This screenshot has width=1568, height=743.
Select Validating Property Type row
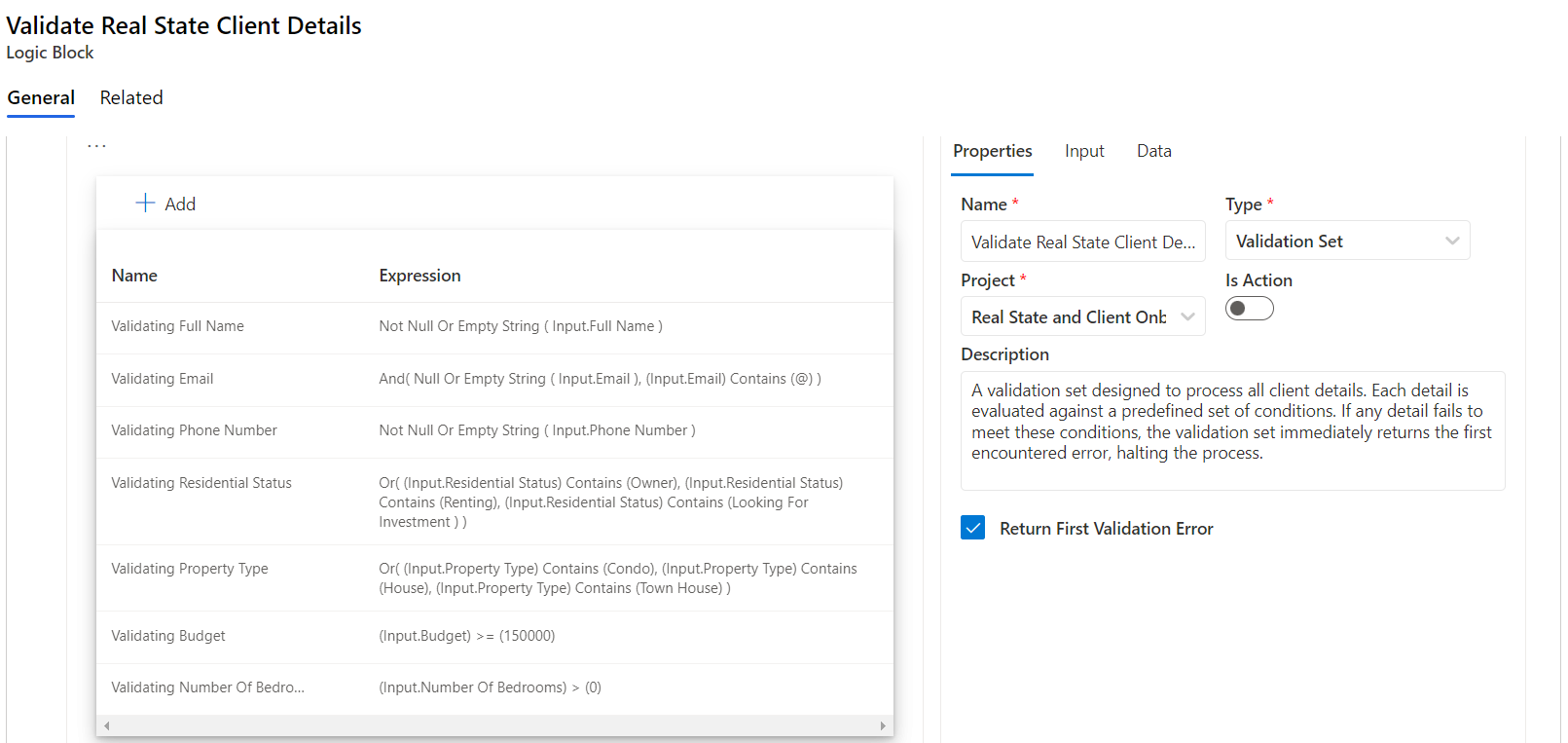[190, 569]
